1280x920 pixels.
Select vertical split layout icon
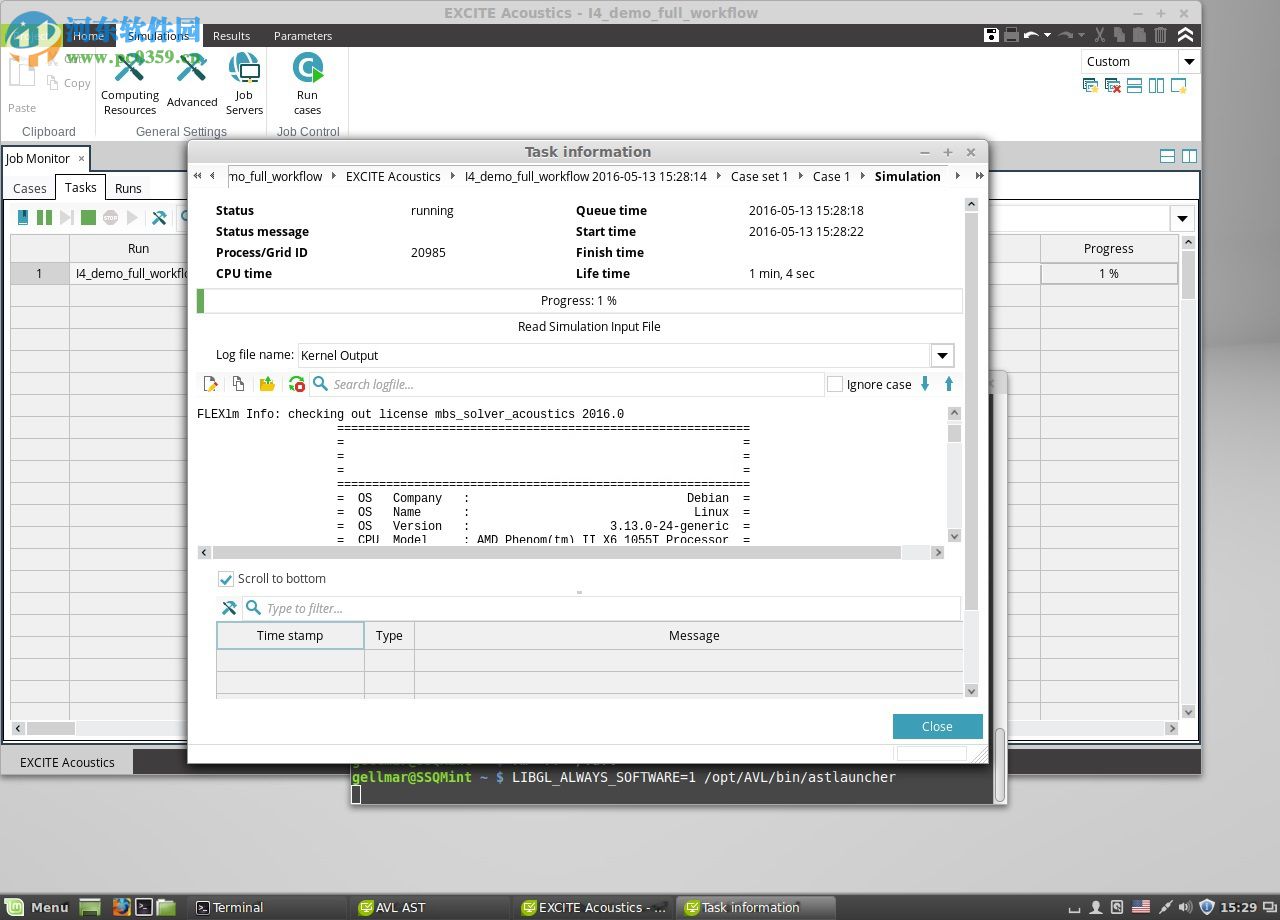[1156, 86]
